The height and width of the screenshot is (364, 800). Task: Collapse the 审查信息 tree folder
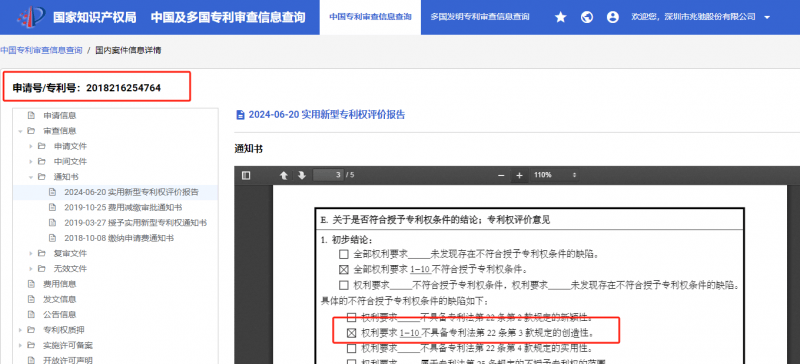(20, 131)
